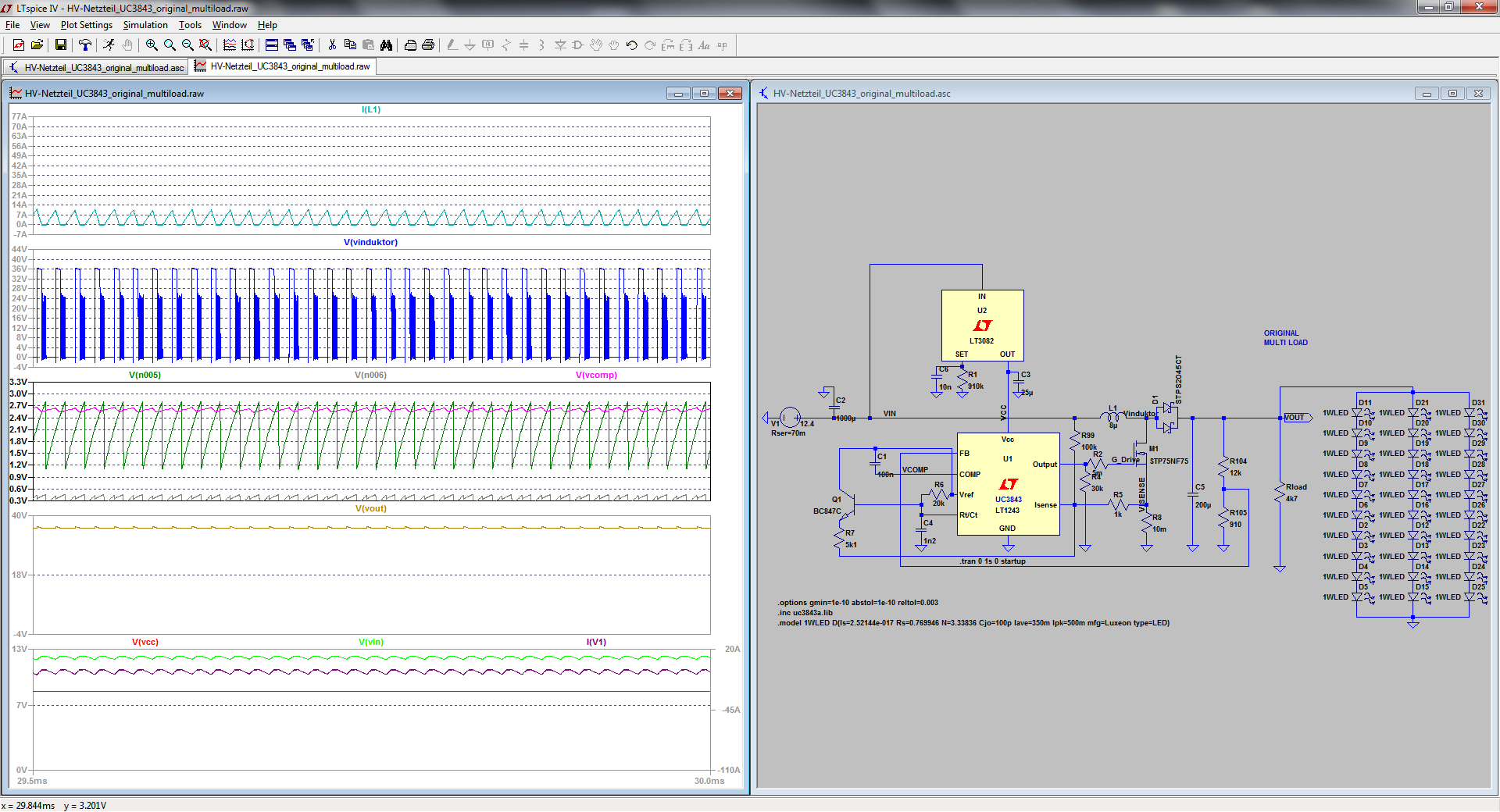1500x812 pixels.
Task: Click the Mirror component icon
Action: coord(686,45)
